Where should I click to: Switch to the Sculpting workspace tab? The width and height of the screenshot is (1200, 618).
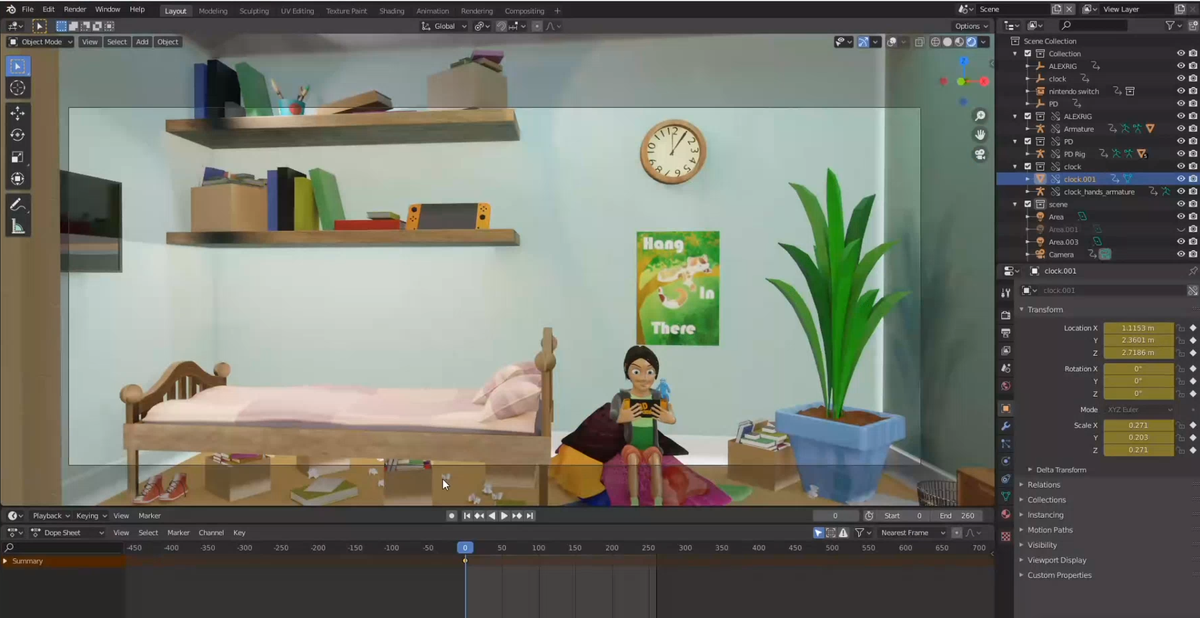coord(254,11)
